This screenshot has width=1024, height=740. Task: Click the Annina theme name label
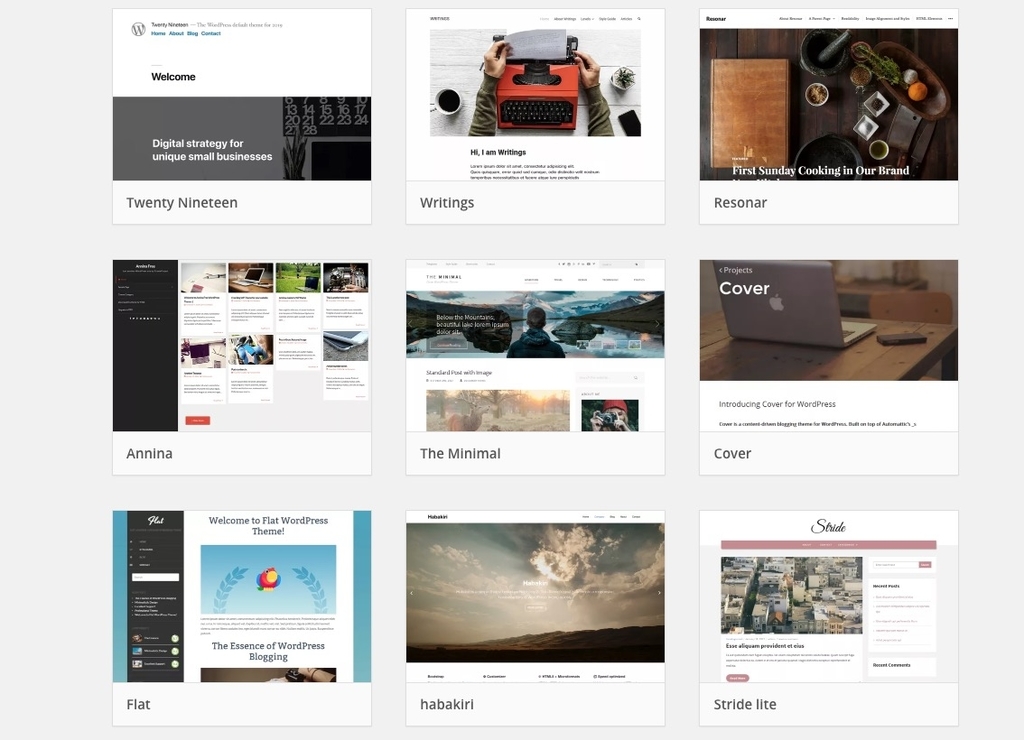tap(150, 453)
